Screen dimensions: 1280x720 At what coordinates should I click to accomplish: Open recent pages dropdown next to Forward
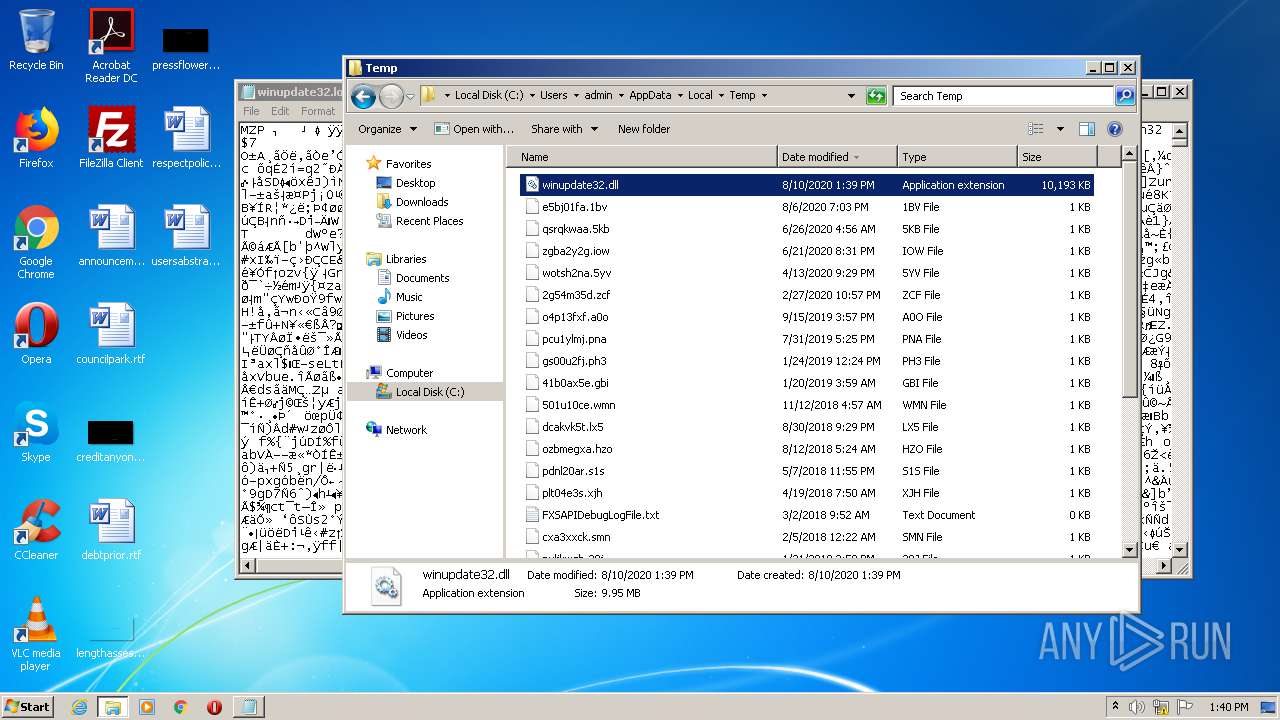point(410,97)
